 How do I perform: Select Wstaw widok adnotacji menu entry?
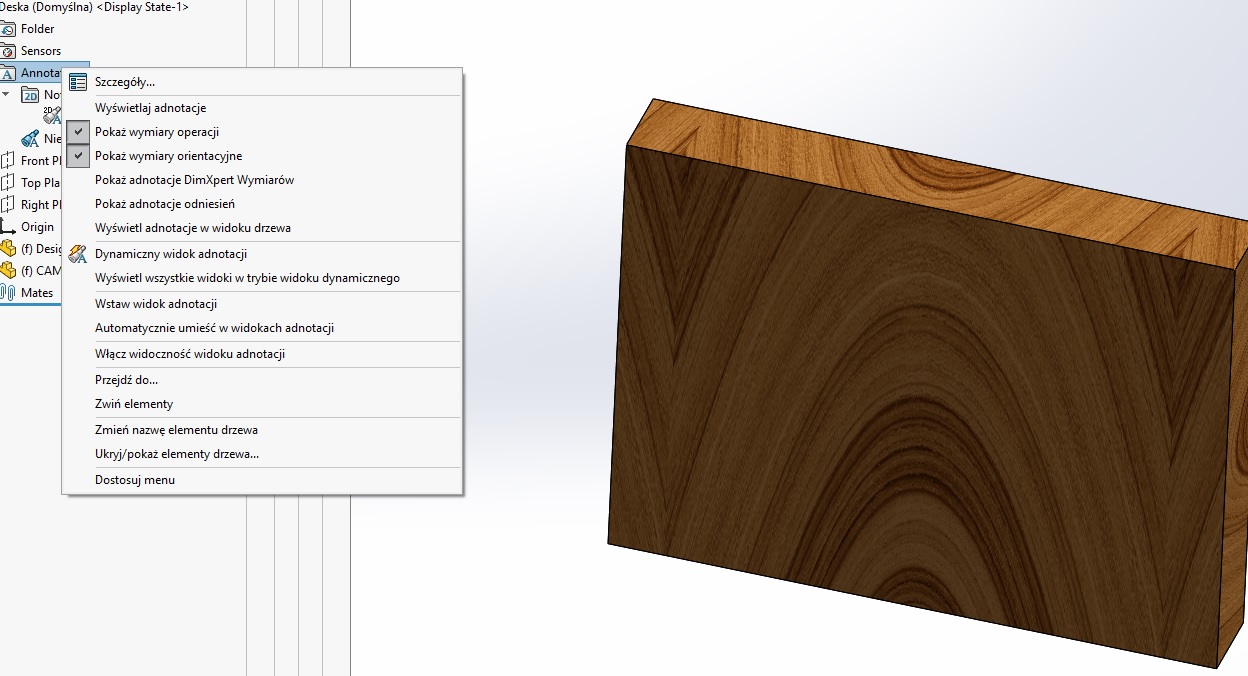156,304
